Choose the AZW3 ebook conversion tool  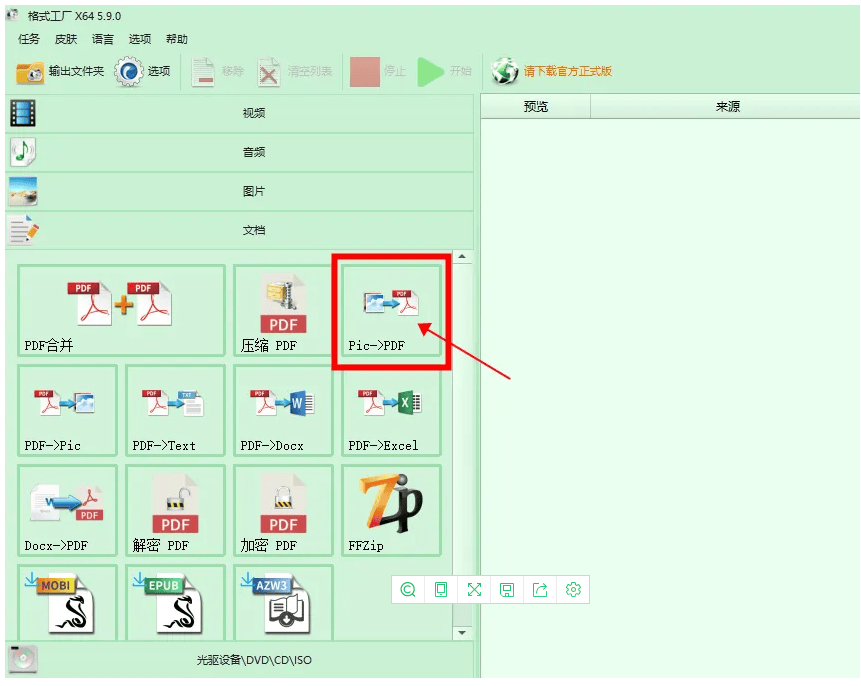tap(283, 603)
